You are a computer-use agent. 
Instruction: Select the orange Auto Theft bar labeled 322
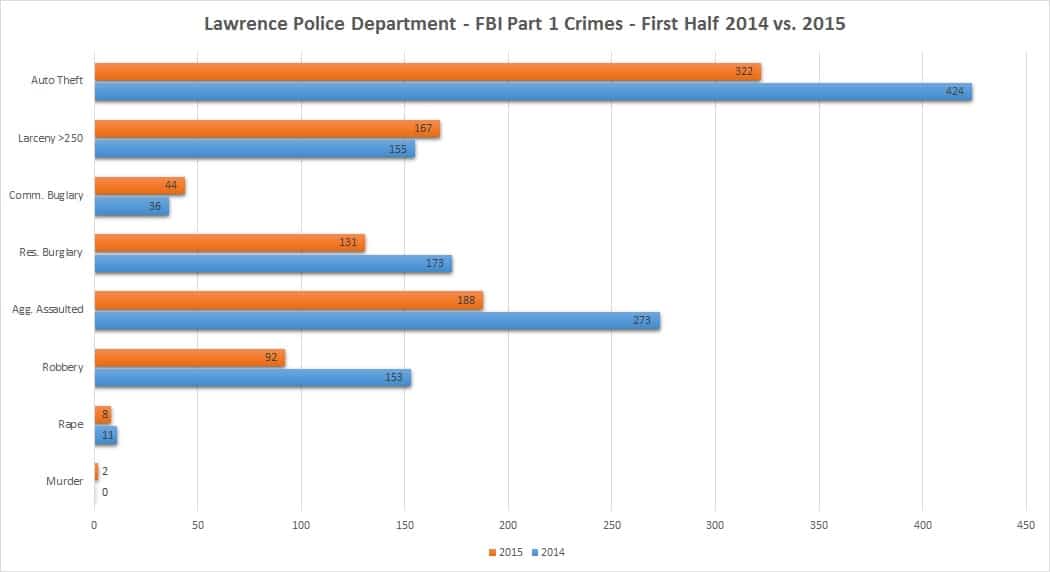coord(428,72)
